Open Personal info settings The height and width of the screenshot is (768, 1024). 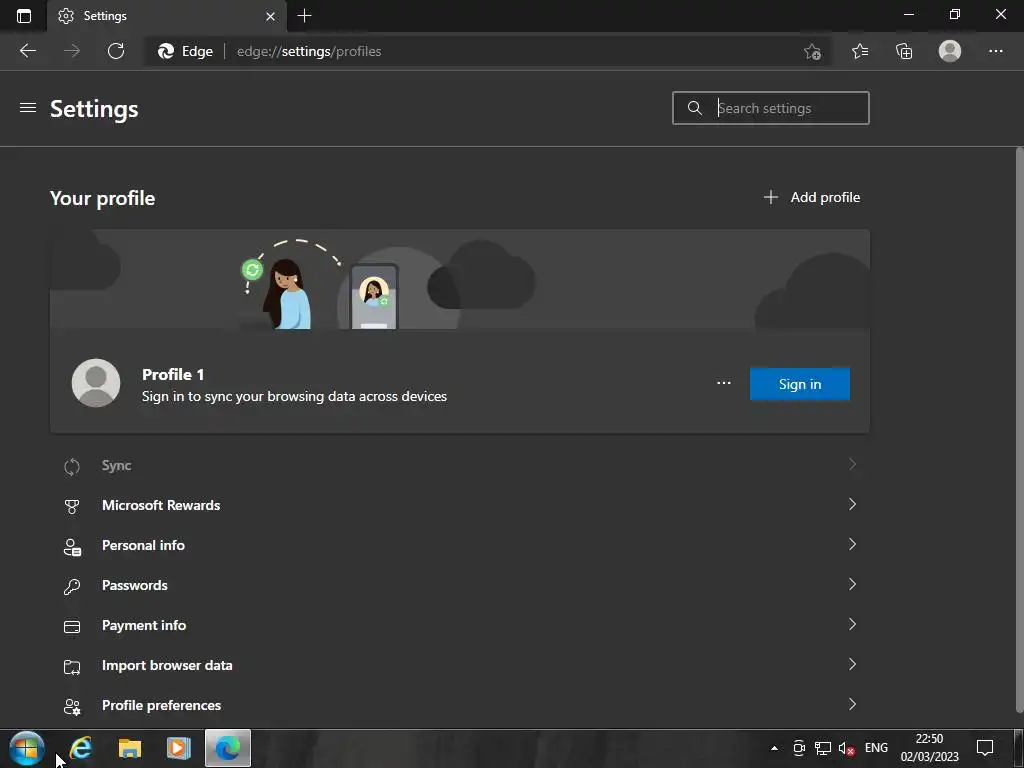tap(460, 545)
